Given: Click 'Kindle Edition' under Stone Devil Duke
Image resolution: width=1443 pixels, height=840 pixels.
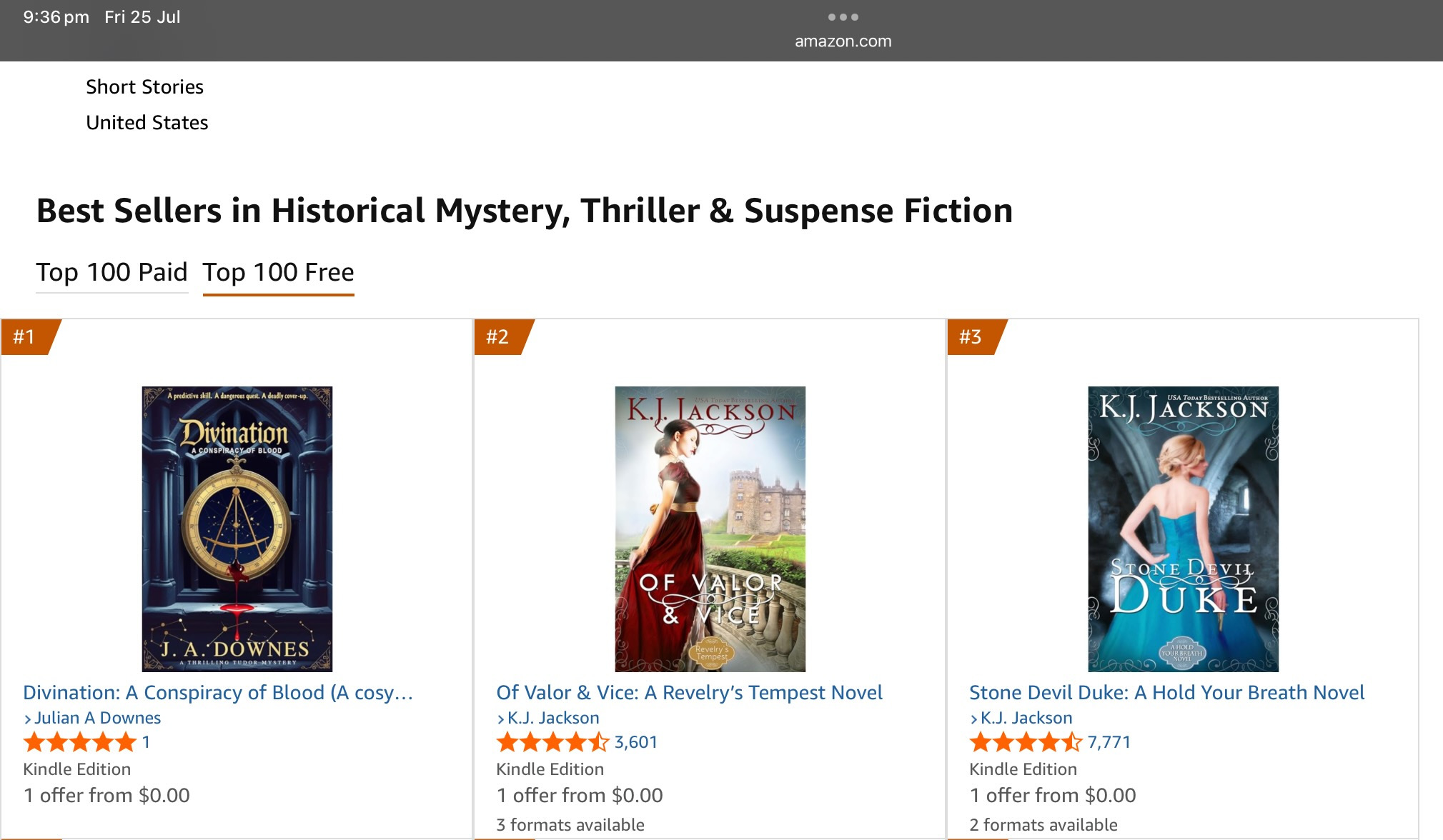Looking at the screenshot, I should [1023, 769].
